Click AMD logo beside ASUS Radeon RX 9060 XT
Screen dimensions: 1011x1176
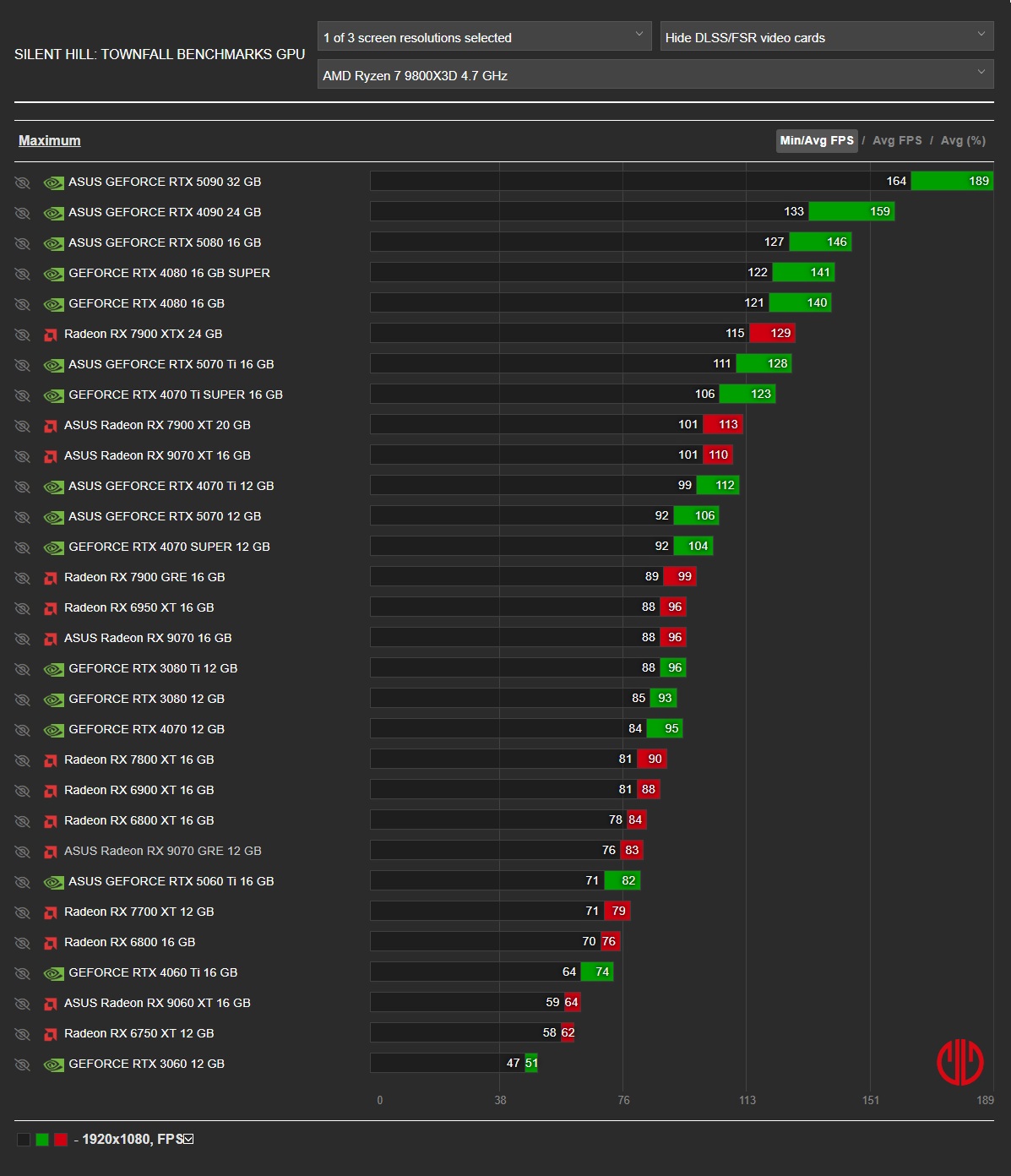coord(51,1004)
